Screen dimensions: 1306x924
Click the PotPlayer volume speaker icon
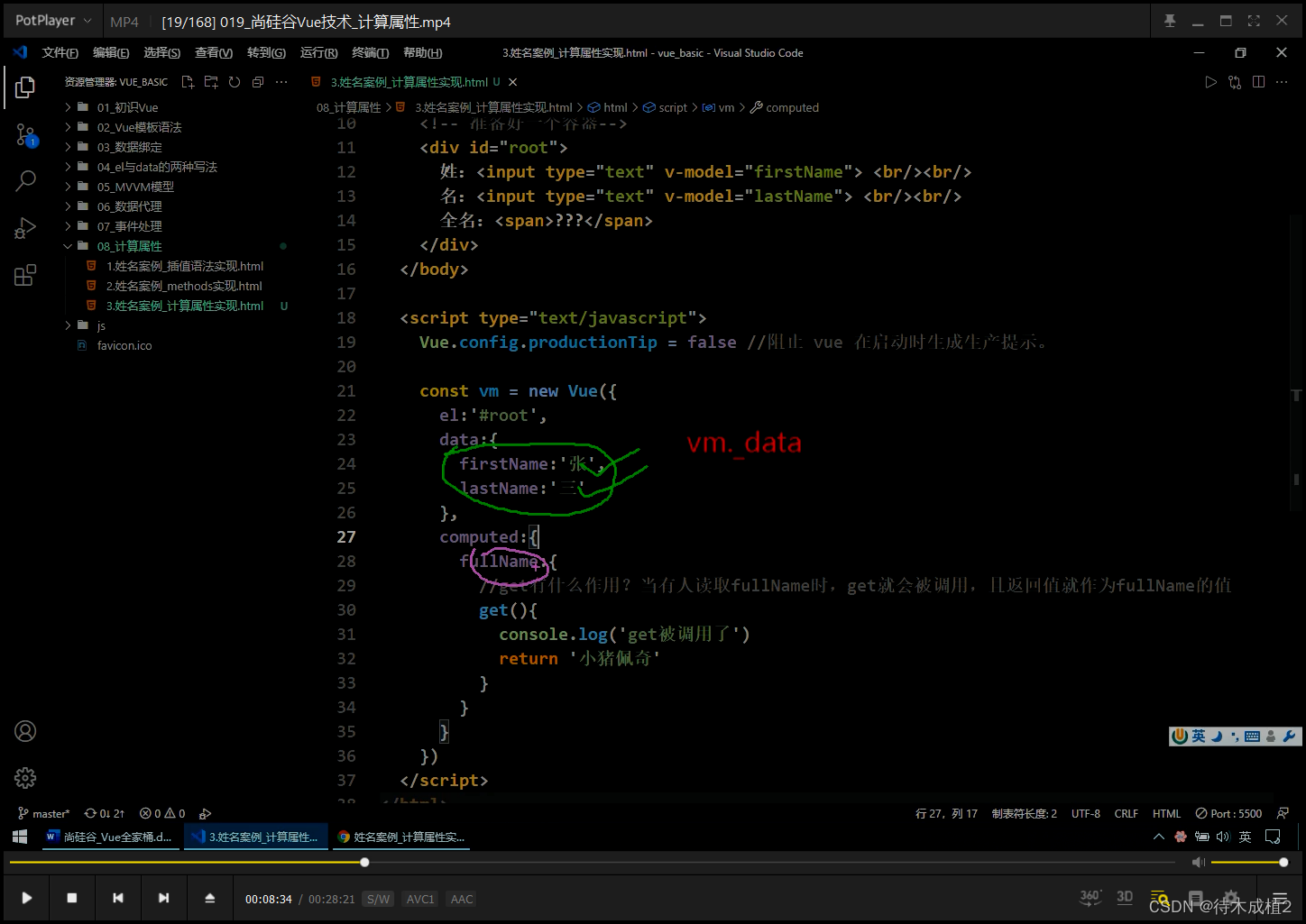[x=1199, y=863]
